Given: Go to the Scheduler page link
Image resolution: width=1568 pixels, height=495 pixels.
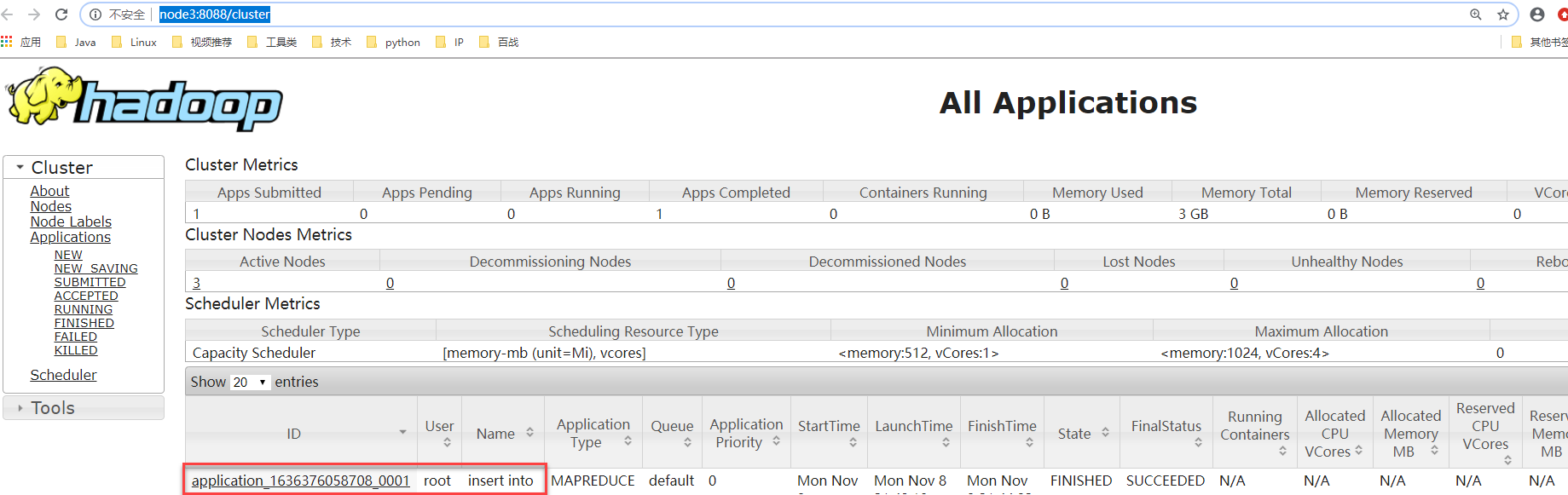Looking at the screenshot, I should pos(63,375).
